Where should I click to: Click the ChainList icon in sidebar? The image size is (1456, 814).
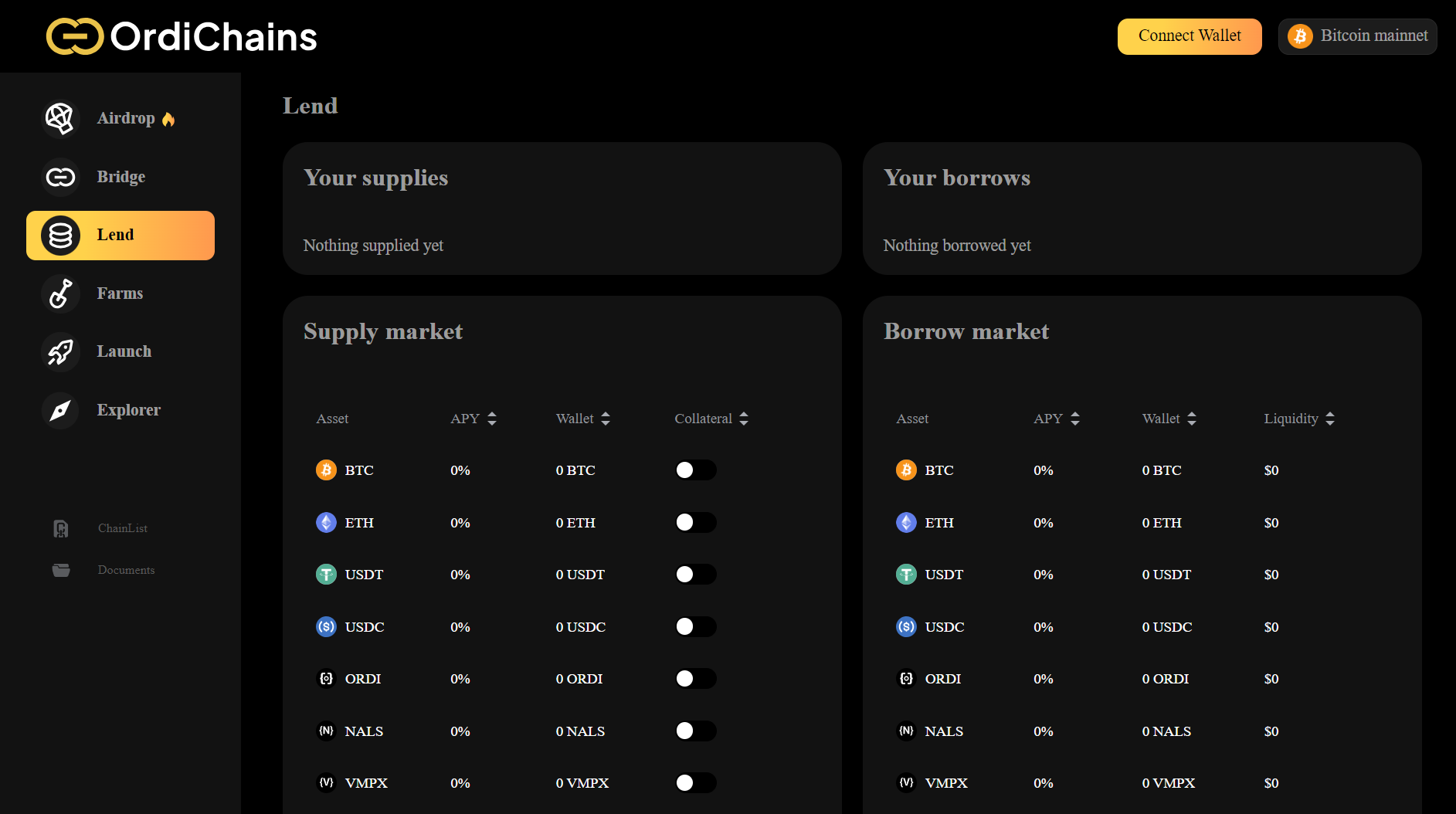(x=61, y=528)
